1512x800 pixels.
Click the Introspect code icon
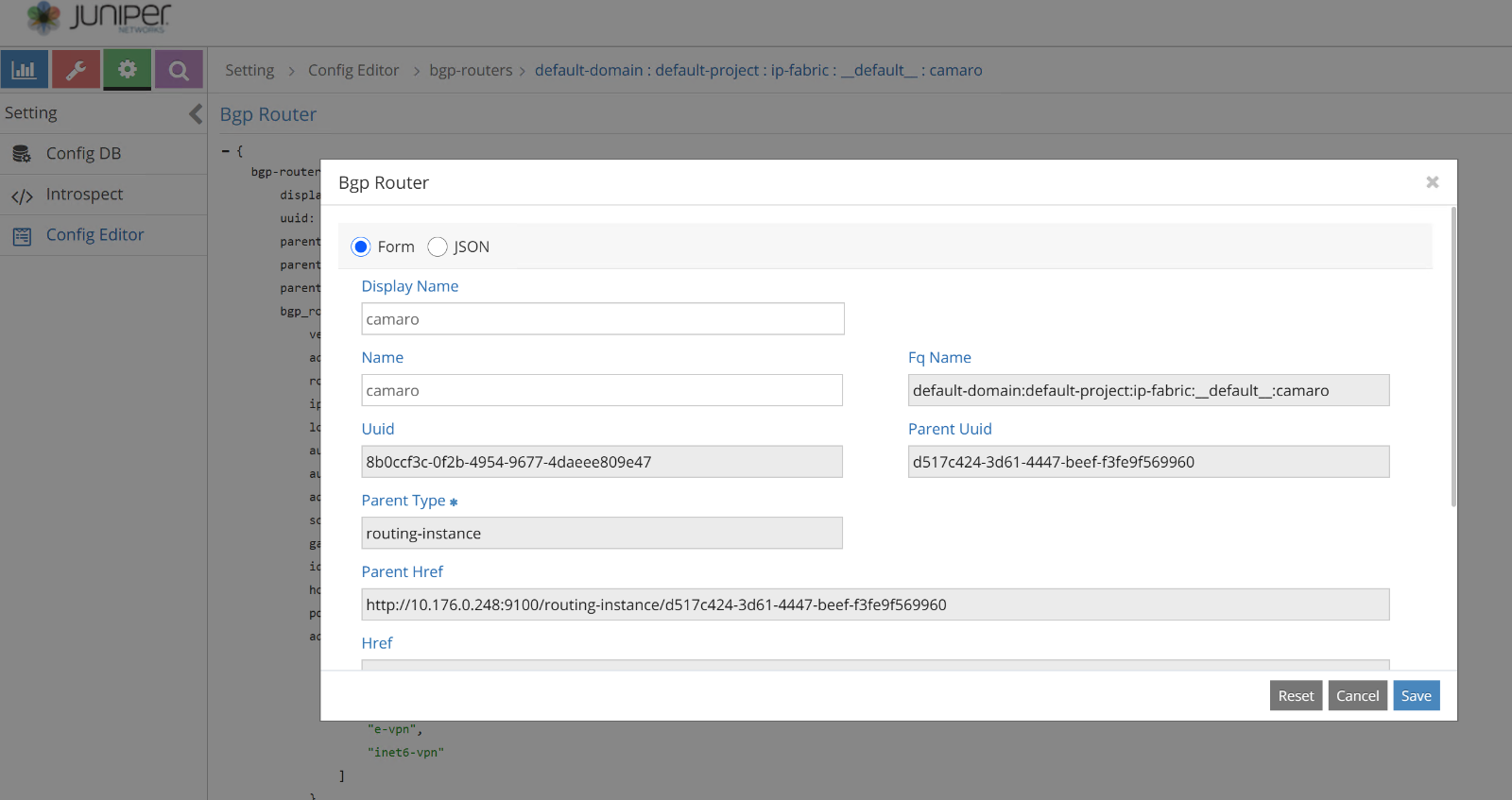[x=22, y=196]
